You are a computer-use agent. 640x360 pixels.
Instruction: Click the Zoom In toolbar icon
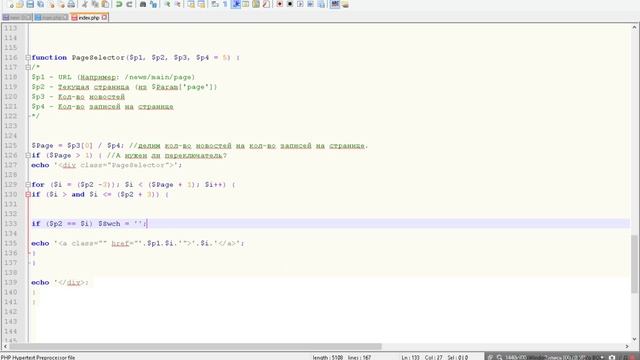(168, 4)
